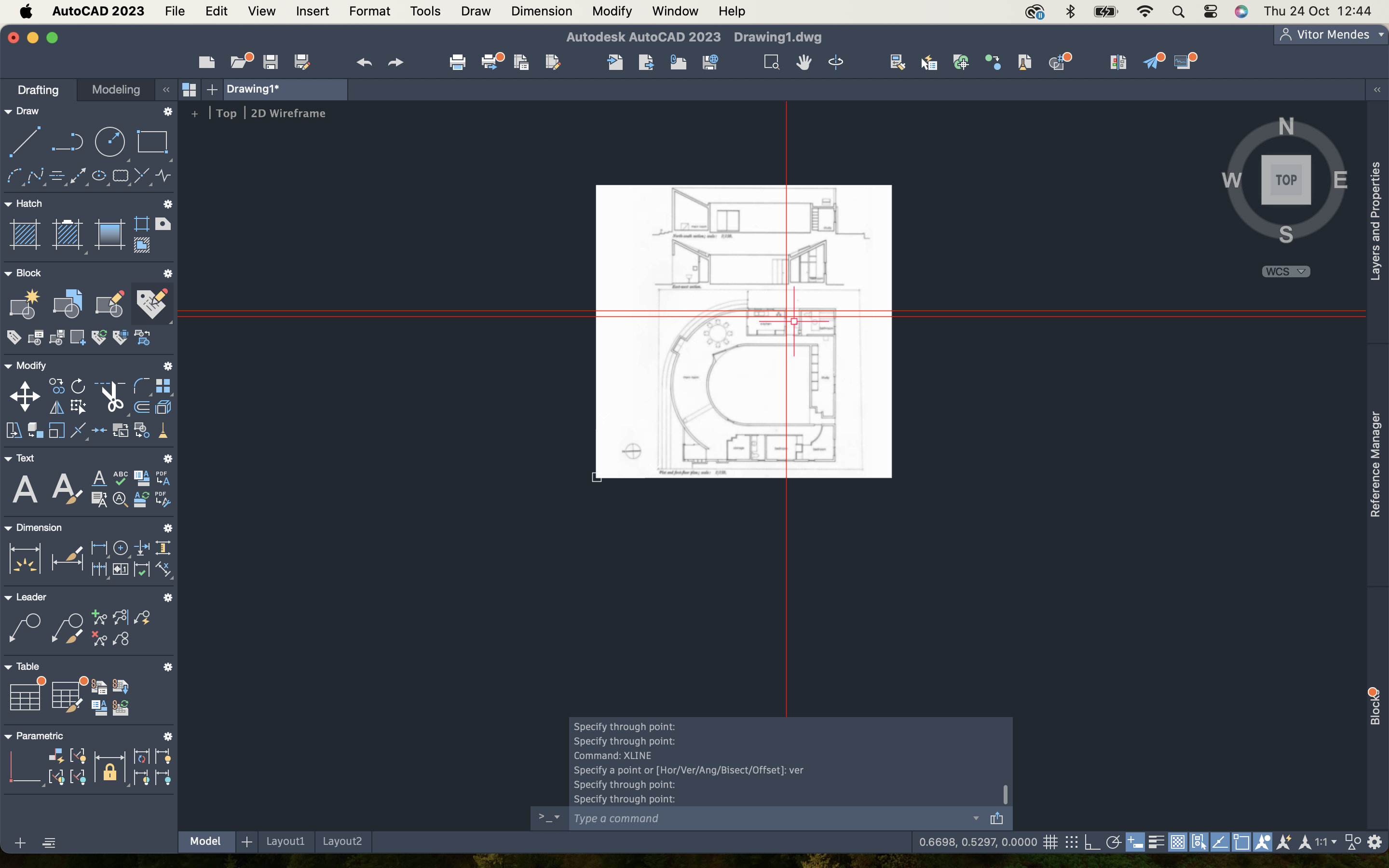Open the file with Open icon

click(x=241, y=61)
